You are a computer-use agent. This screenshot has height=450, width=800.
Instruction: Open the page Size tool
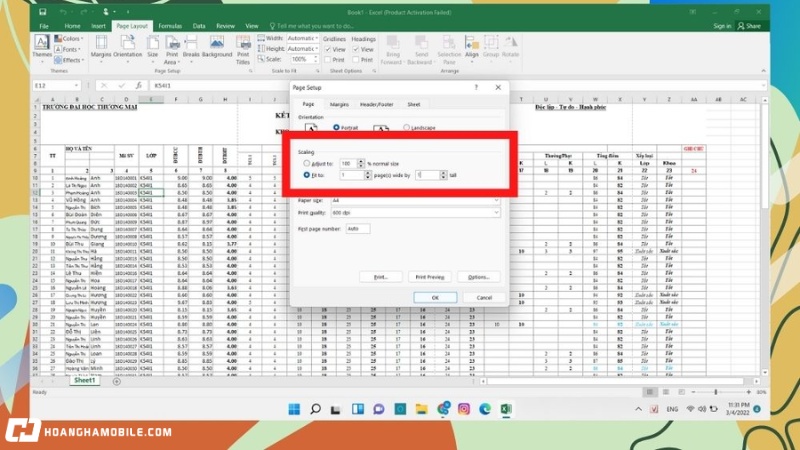153,47
